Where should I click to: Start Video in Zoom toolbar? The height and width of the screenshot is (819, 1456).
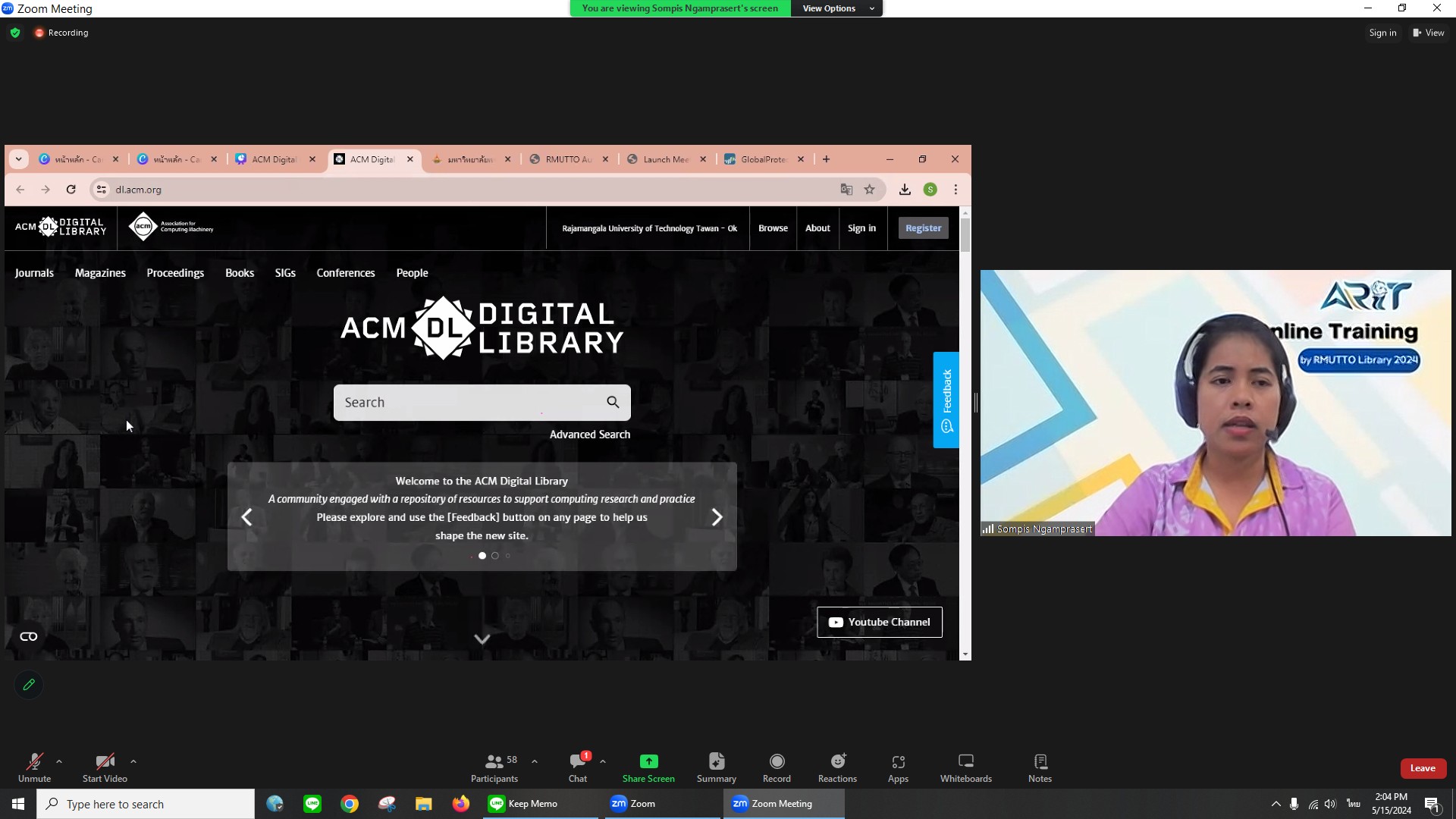point(105,767)
